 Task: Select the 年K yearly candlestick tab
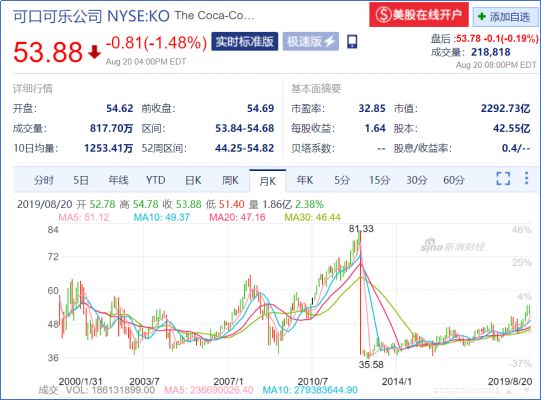[x=305, y=180]
